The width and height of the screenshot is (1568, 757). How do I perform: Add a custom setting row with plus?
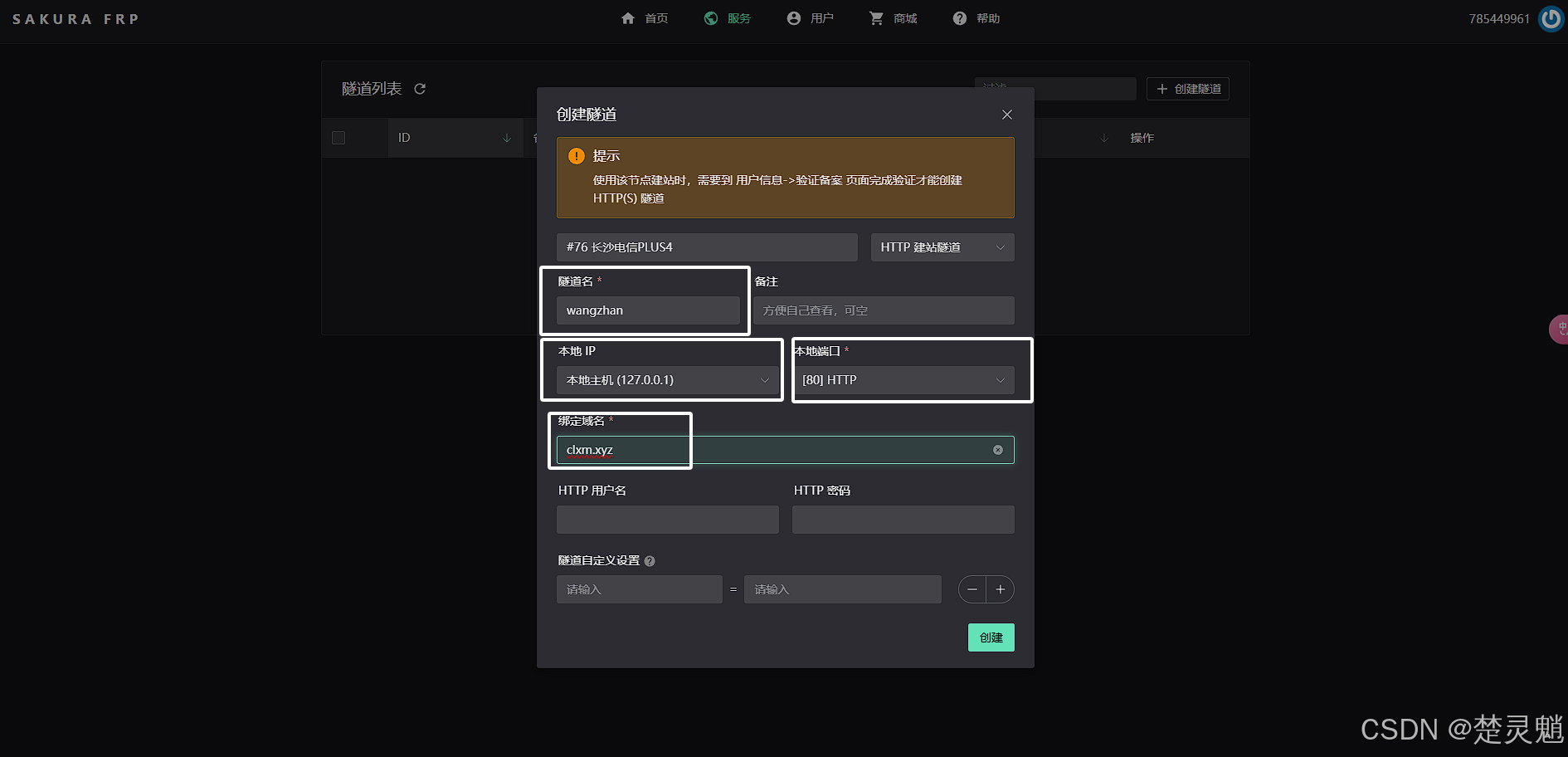1001,589
